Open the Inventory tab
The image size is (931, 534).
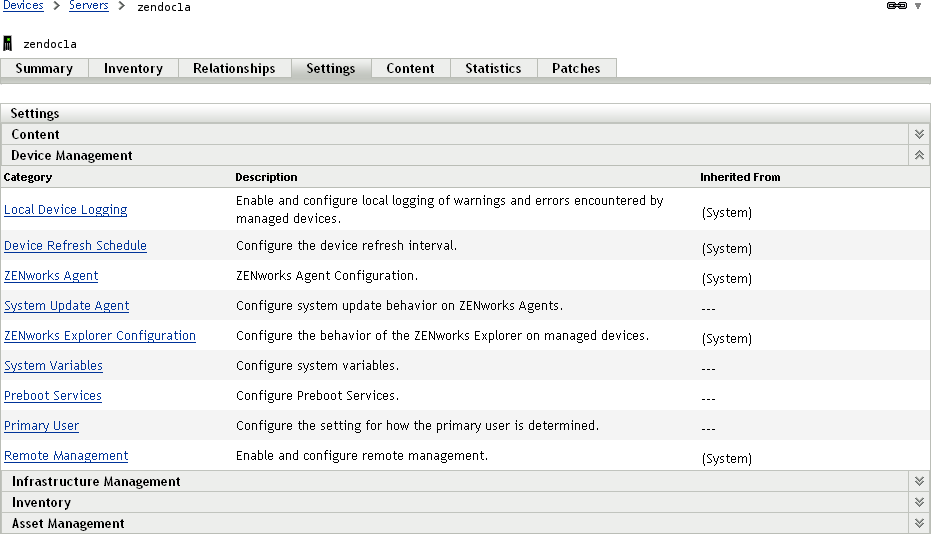tap(133, 68)
